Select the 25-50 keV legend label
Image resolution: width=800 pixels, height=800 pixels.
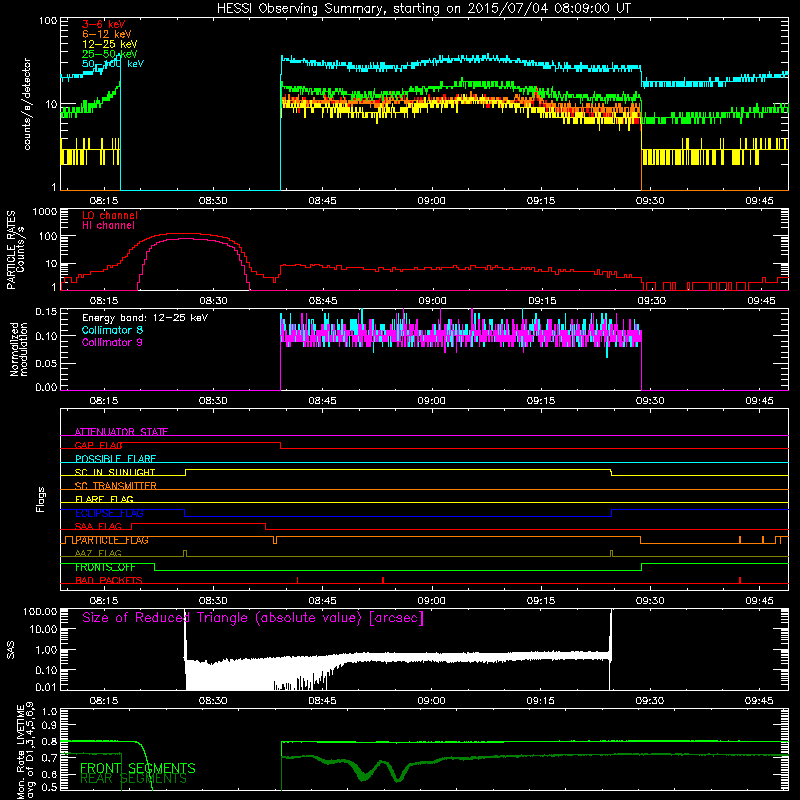click(x=110, y=54)
